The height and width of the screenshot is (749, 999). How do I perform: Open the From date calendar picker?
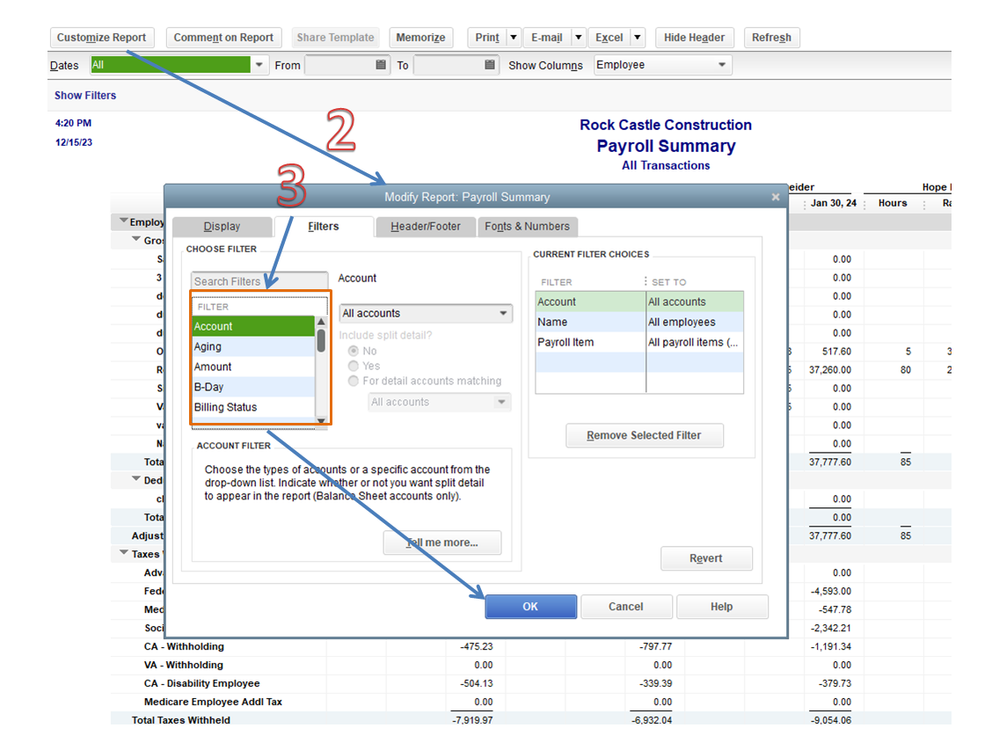(x=380, y=64)
